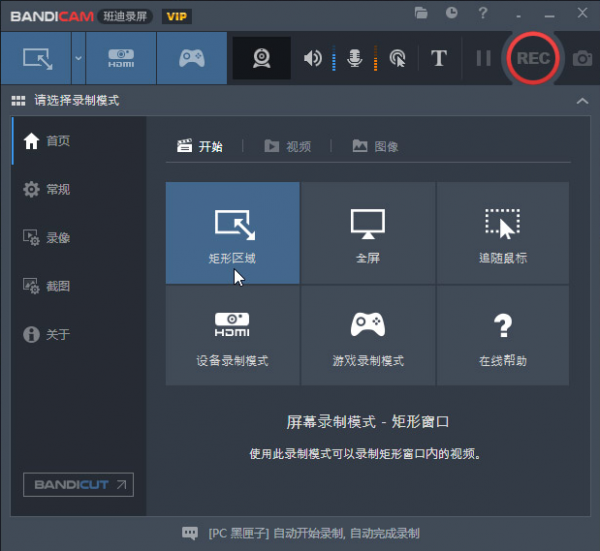
Task: Select the 全屏 fullscreen recording tile
Action: (367, 233)
